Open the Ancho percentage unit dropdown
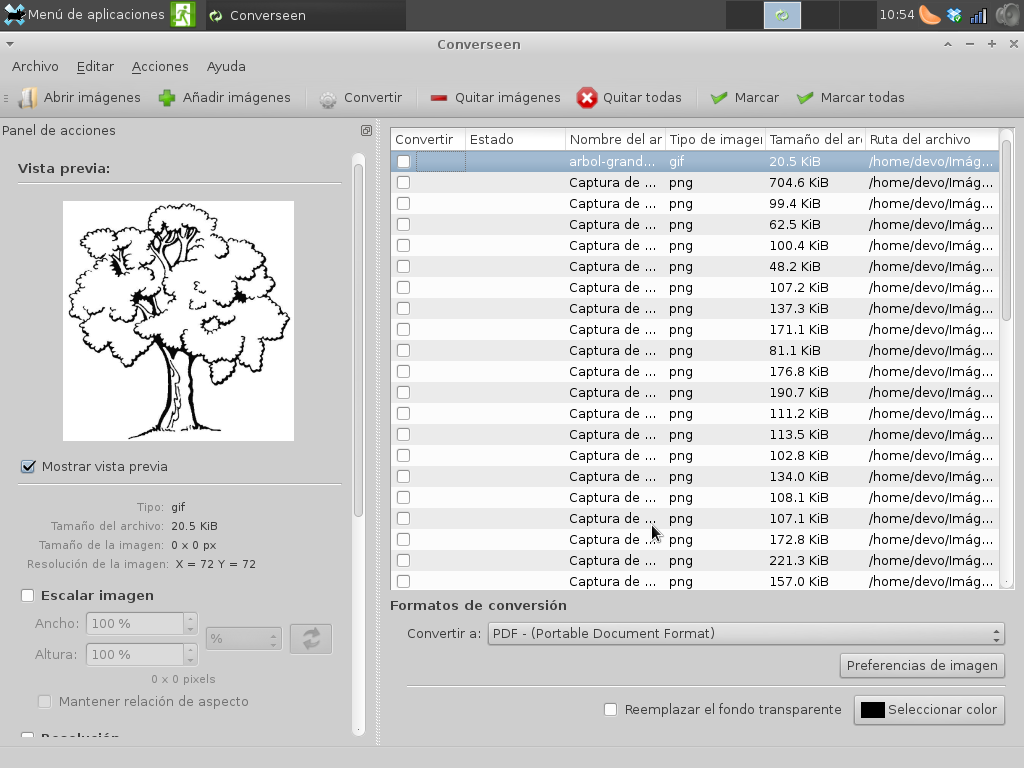The image size is (1024, 768). [243, 638]
